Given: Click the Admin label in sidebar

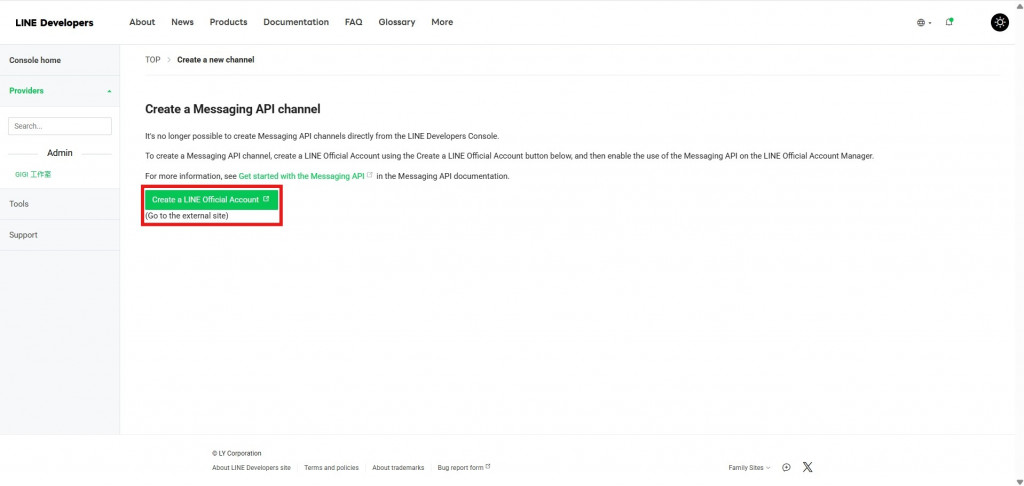Looking at the screenshot, I should pyautogui.click(x=59, y=153).
